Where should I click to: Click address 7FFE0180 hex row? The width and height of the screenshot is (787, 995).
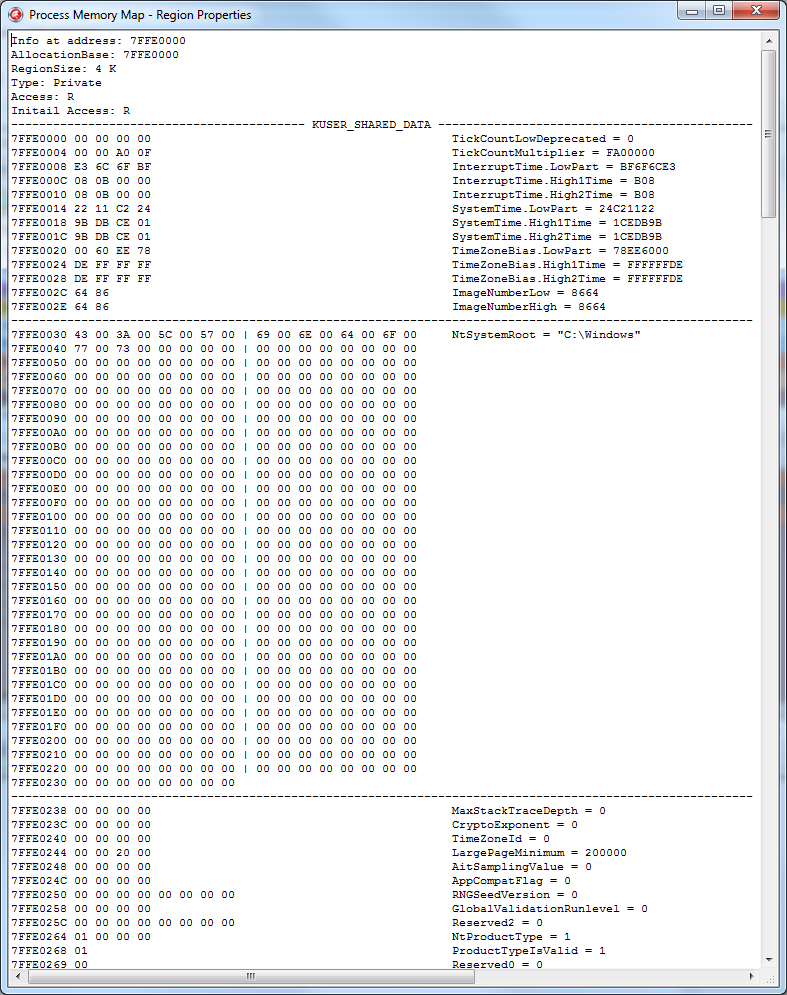214,628
